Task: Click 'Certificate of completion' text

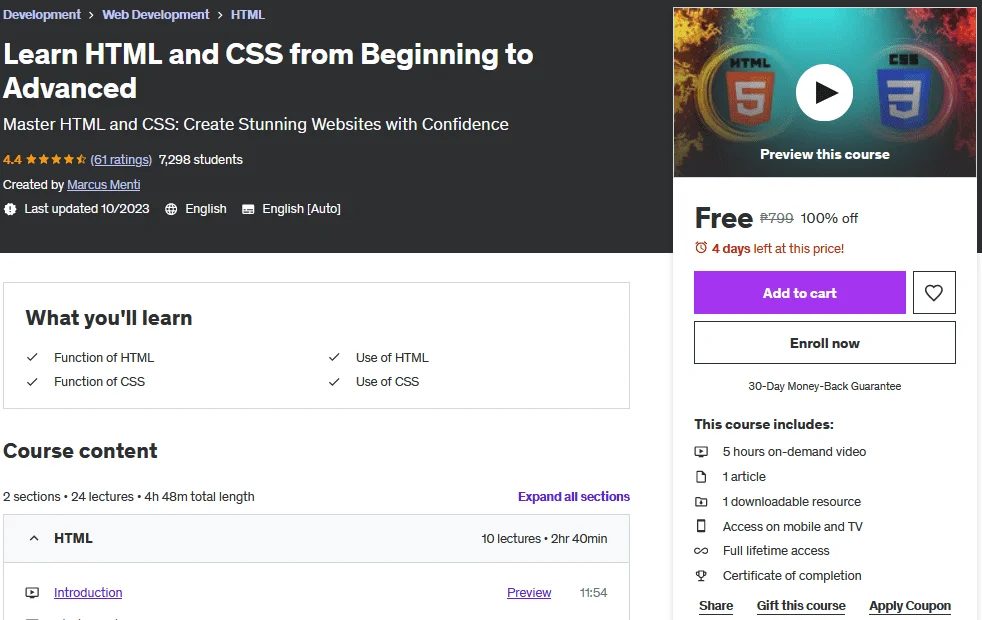Action: 792,576
